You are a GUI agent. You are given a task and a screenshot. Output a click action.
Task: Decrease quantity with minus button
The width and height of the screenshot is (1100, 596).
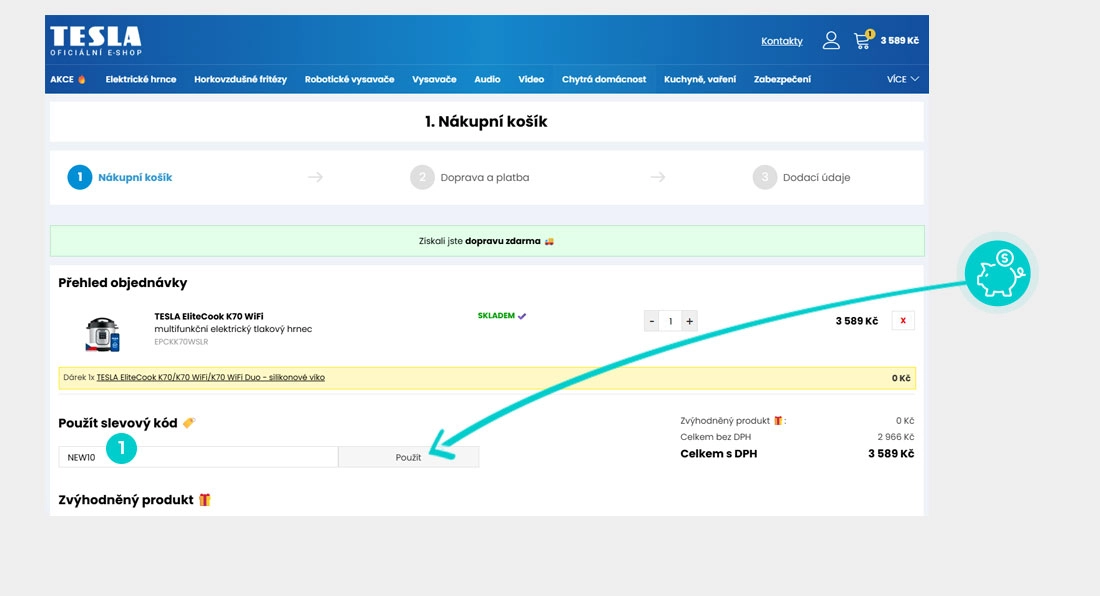pyautogui.click(x=652, y=321)
